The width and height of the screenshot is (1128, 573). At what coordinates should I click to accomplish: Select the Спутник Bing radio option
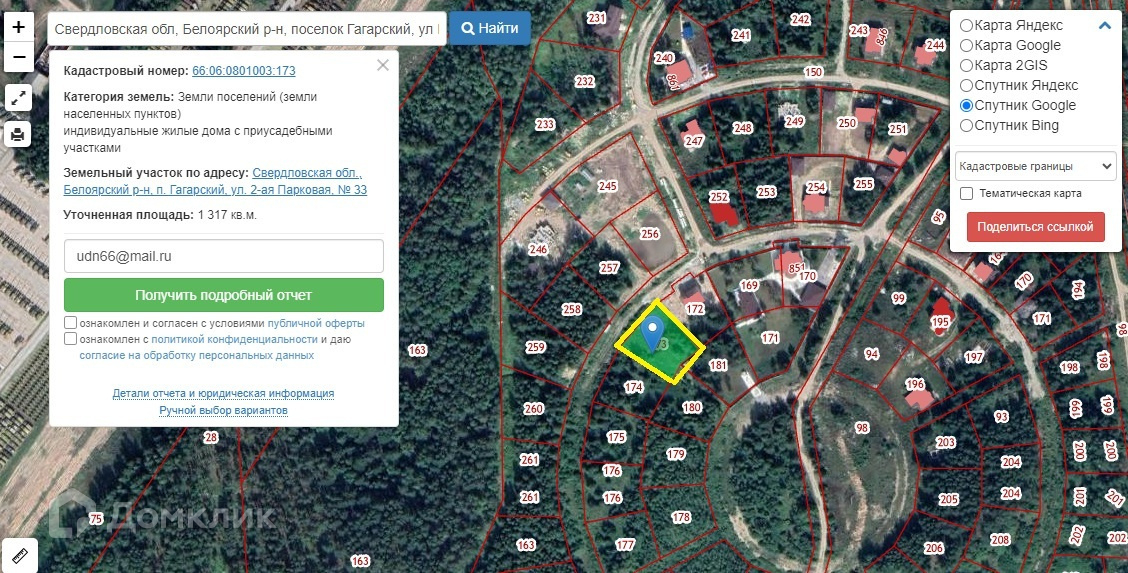(967, 126)
